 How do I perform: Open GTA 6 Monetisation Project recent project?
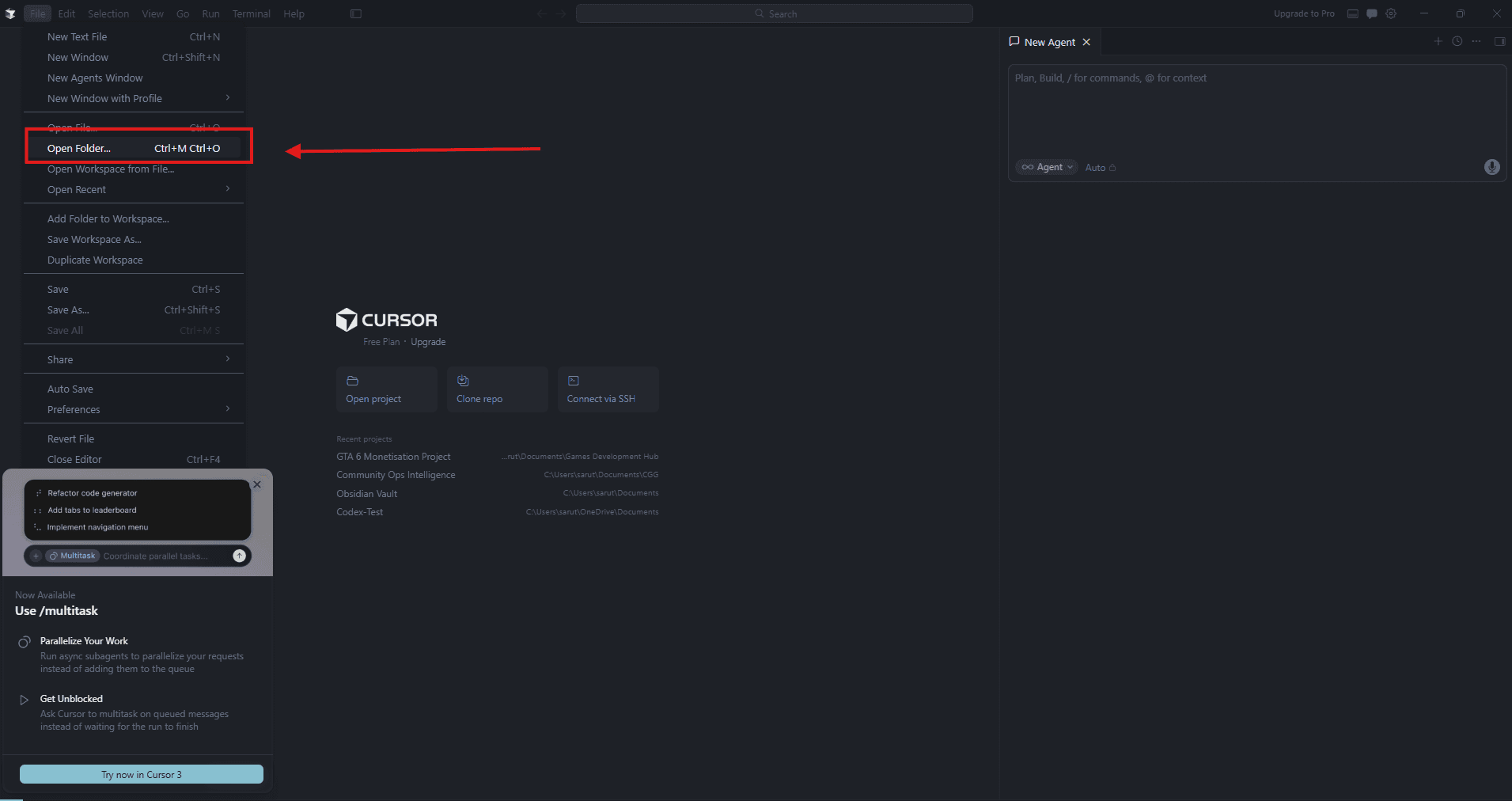pyautogui.click(x=498, y=457)
